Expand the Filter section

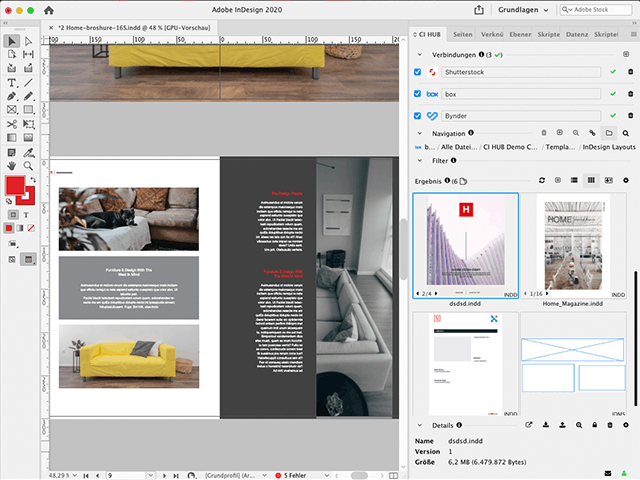(x=420, y=160)
